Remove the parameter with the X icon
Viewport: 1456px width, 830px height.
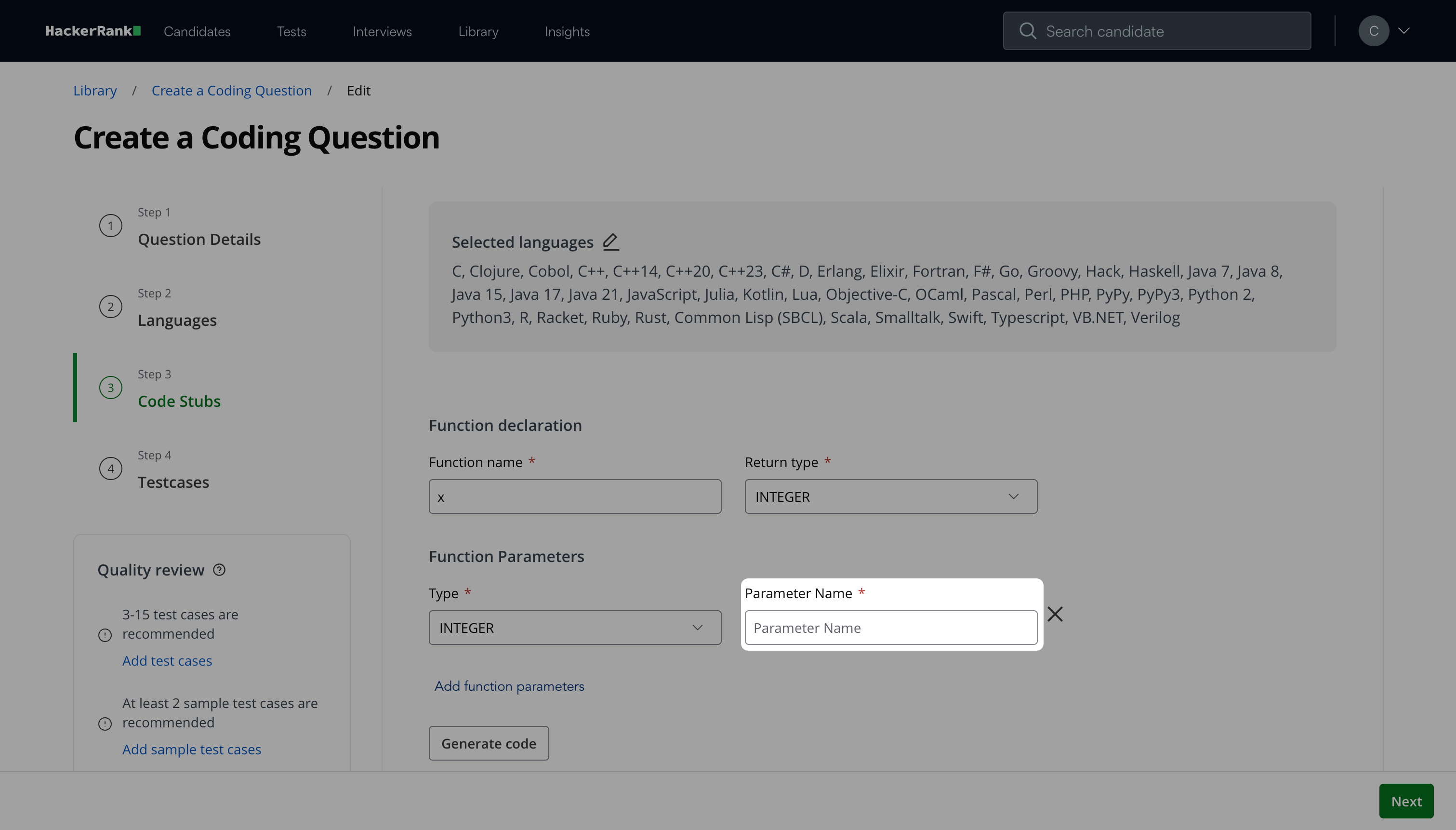pos(1054,614)
